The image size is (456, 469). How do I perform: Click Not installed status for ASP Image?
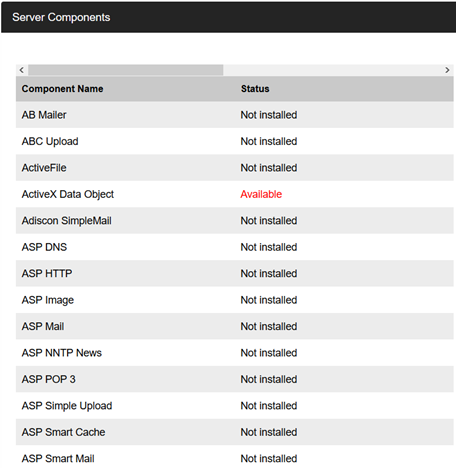pos(269,300)
